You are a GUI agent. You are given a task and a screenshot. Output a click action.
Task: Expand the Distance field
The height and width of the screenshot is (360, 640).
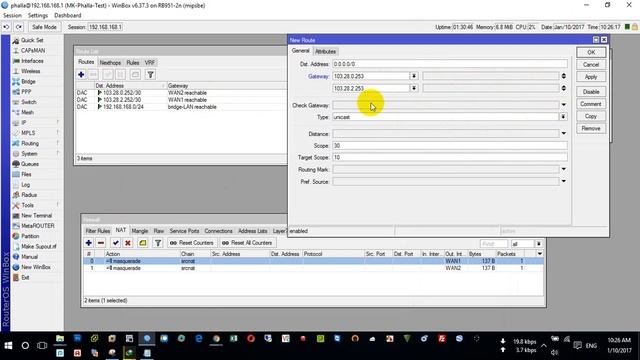[564, 133]
